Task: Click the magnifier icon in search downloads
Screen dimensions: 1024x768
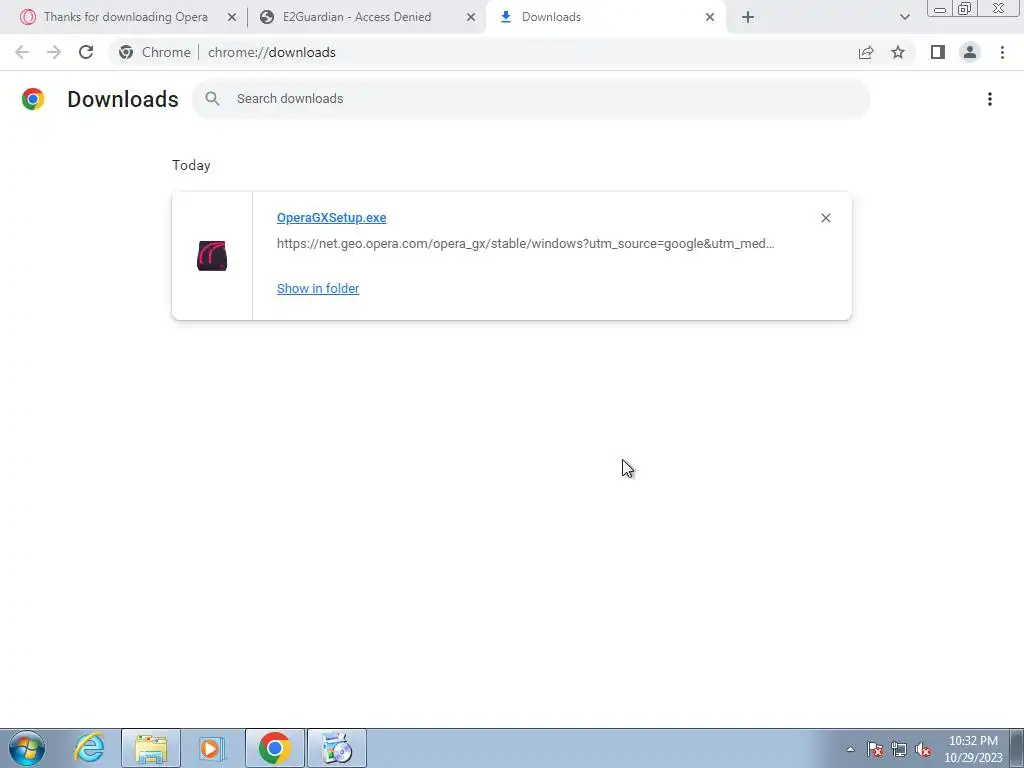Action: tap(212, 99)
